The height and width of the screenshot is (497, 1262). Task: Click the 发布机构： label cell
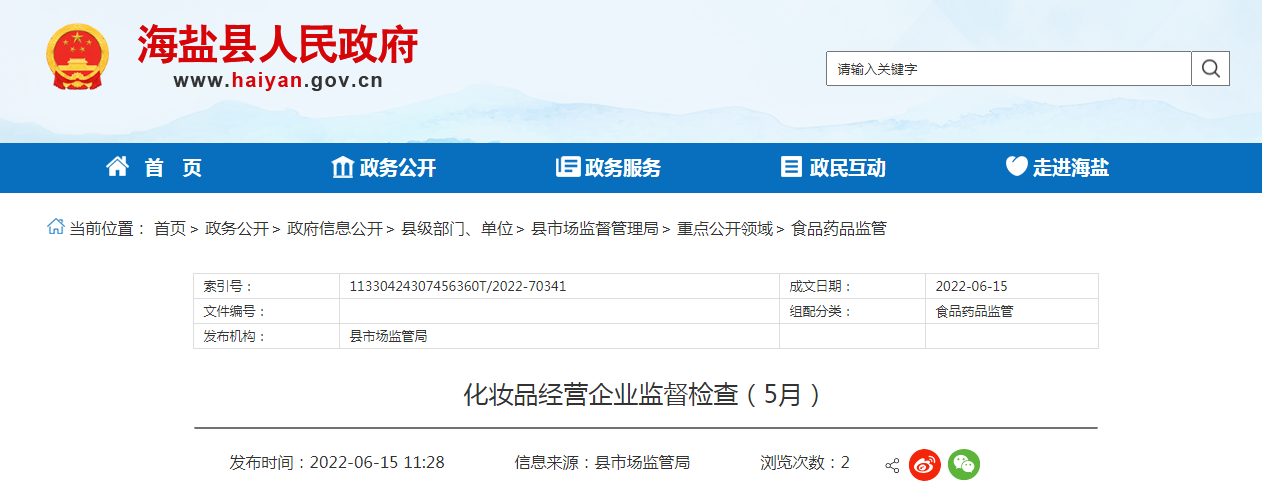(x=266, y=336)
